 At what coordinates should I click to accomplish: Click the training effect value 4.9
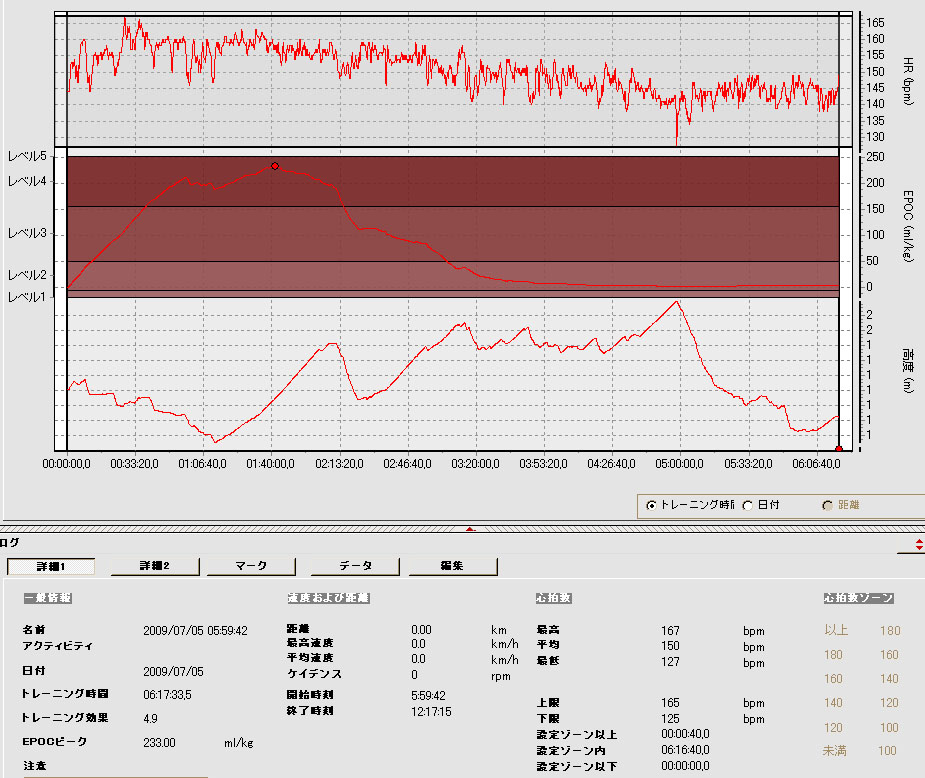coord(150,718)
